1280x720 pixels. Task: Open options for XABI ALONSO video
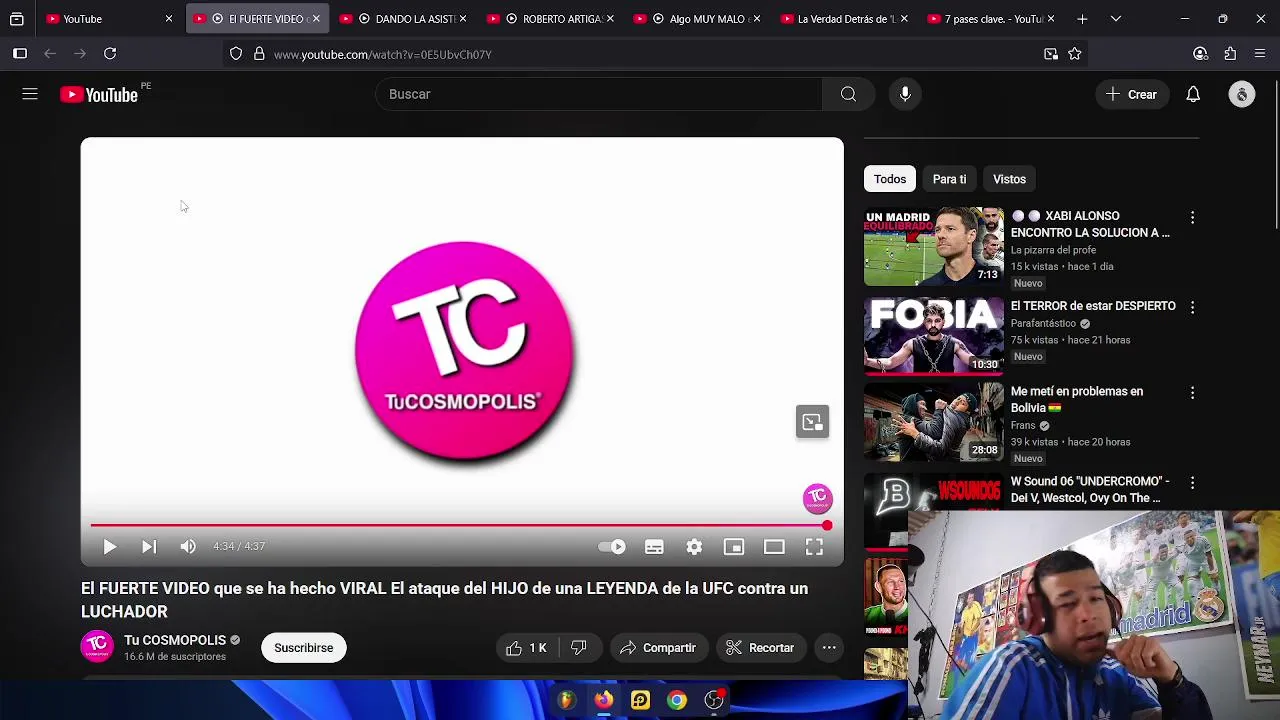coord(1192,218)
